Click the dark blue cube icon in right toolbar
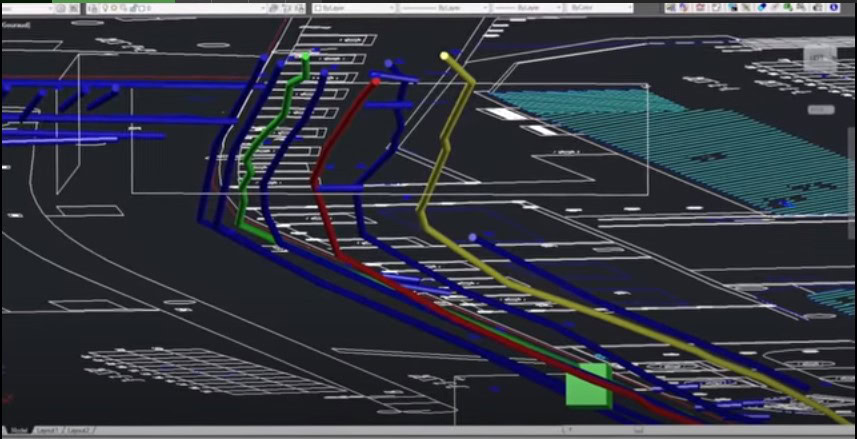Screen dimensions: 857x439 pos(732,8)
